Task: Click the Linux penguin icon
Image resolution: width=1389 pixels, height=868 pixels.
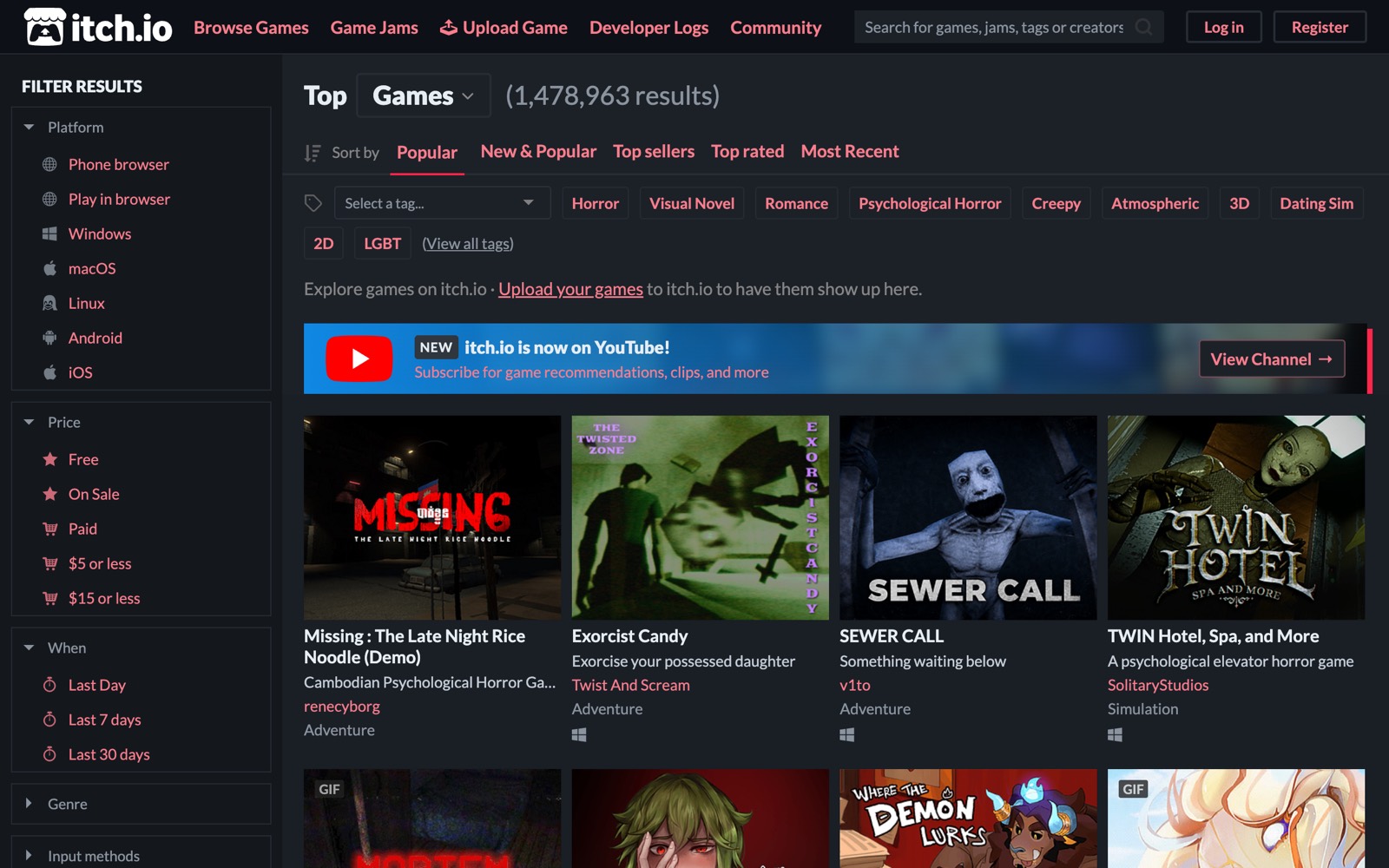Action: pos(49,303)
